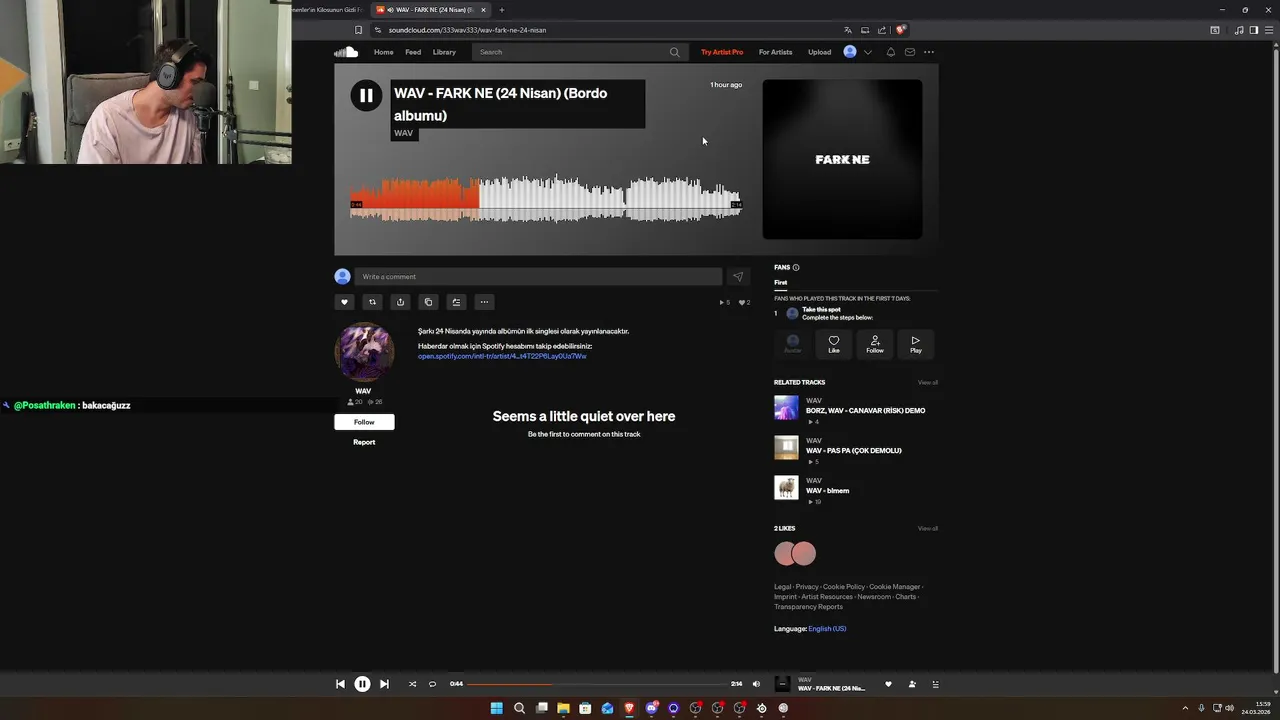Repost the track with the repost icon
Screen dimensions: 1280x720
[x=372, y=302]
